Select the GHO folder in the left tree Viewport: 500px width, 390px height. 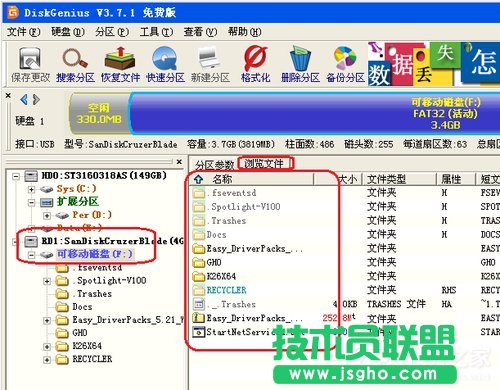[80, 333]
